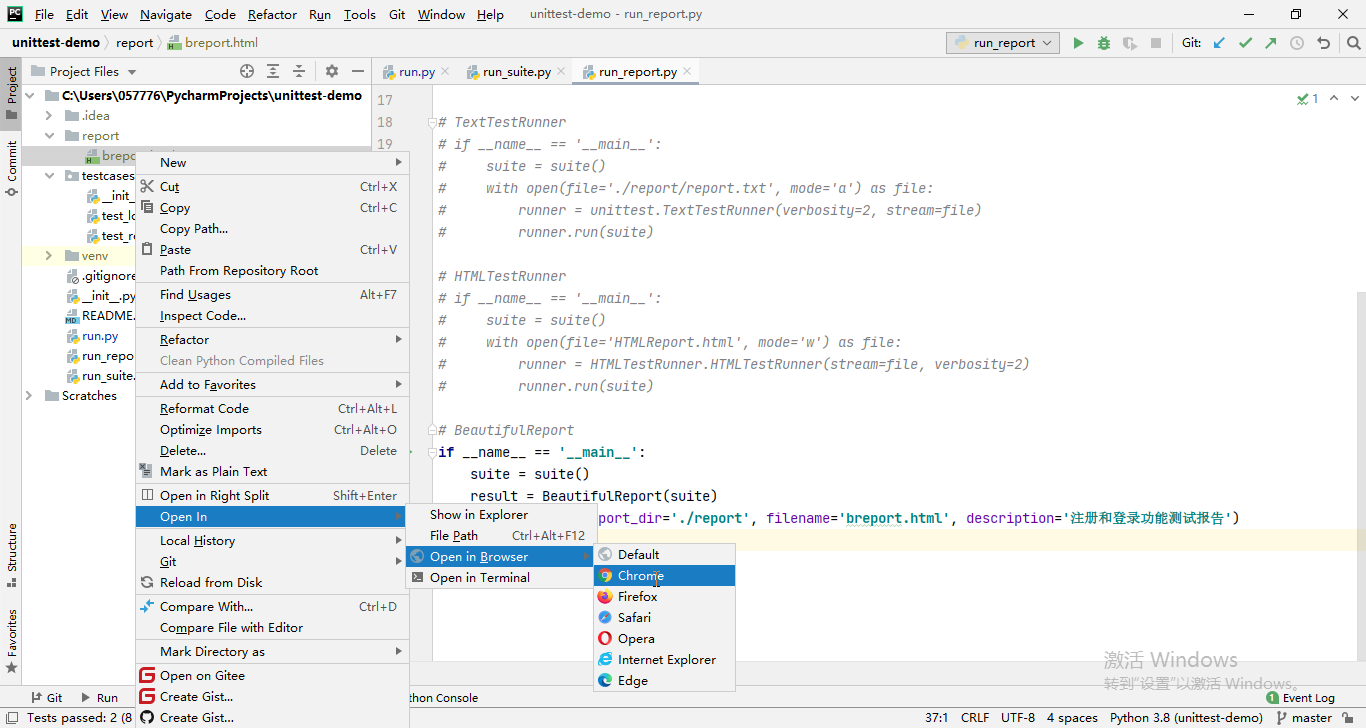The width and height of the screenshot is (1366, 728).
Task: Open the Event Log
Action: 1300,698
